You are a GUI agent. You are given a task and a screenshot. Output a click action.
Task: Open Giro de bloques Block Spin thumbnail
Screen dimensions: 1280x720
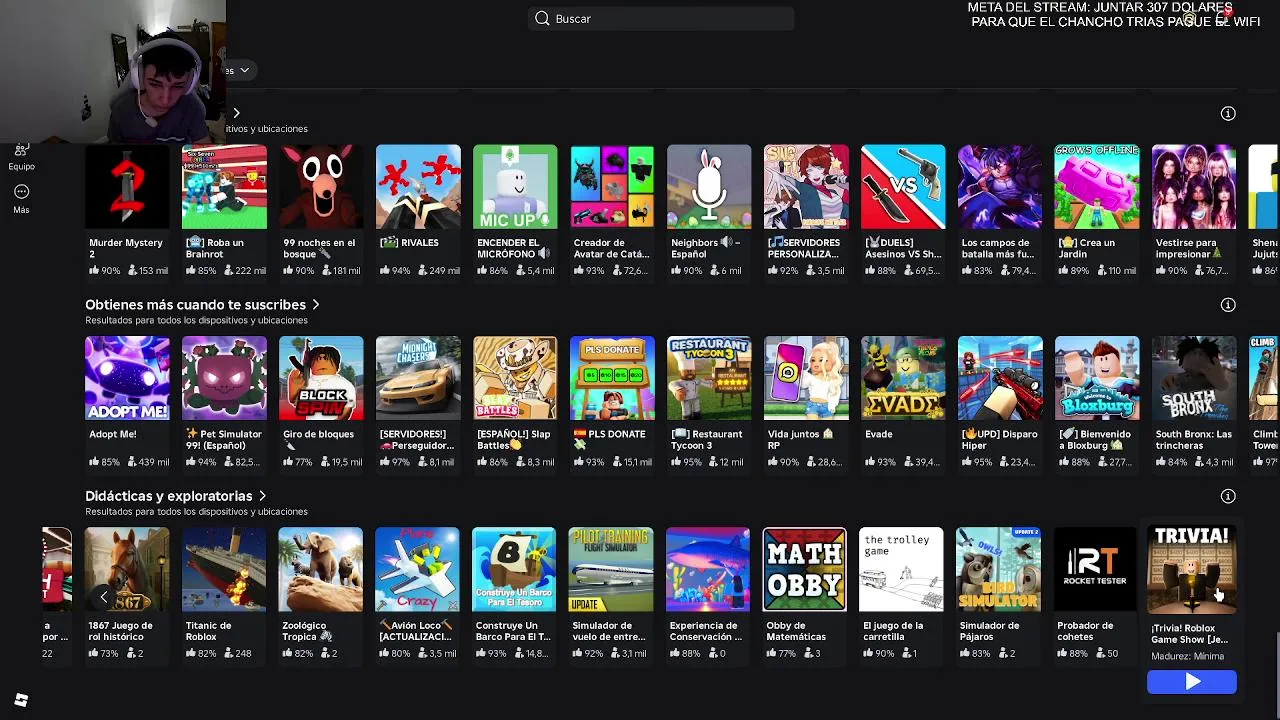321,378
